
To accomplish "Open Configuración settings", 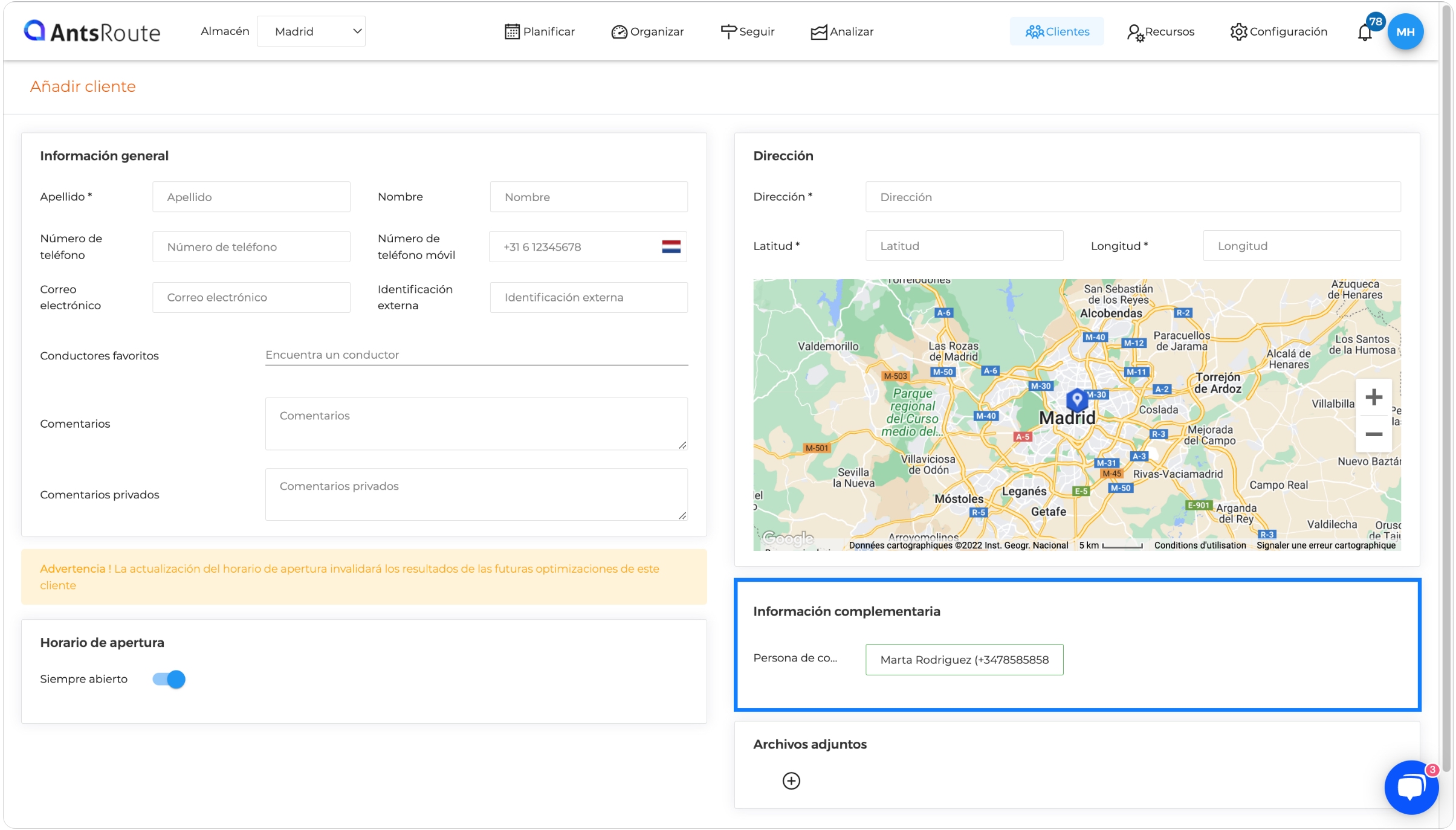I will [x=1278, y=31].
